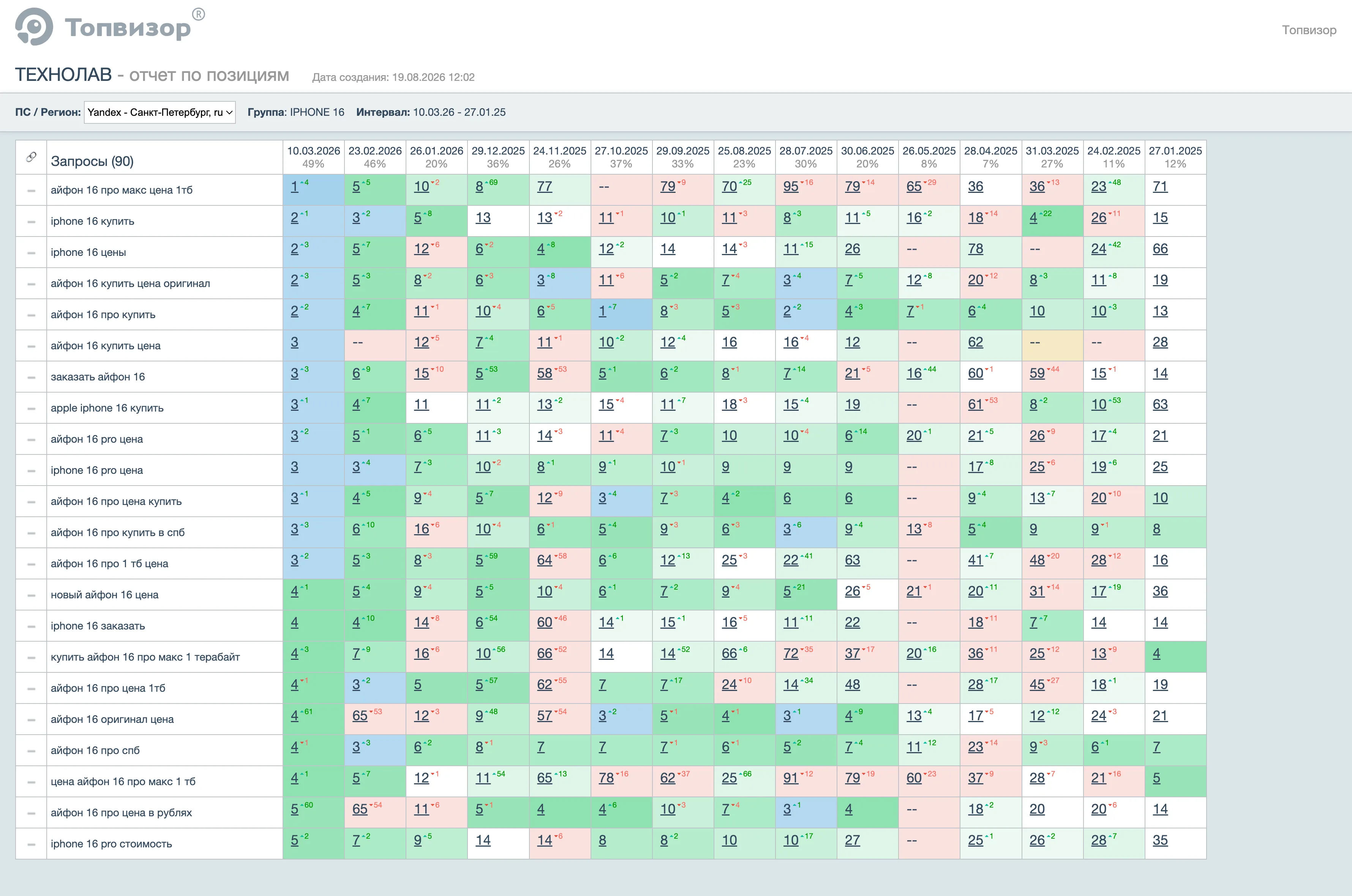Click dash icon beside iphone 16 pro стоимость
Screen dimensions: 1352x896
point(32,845)
